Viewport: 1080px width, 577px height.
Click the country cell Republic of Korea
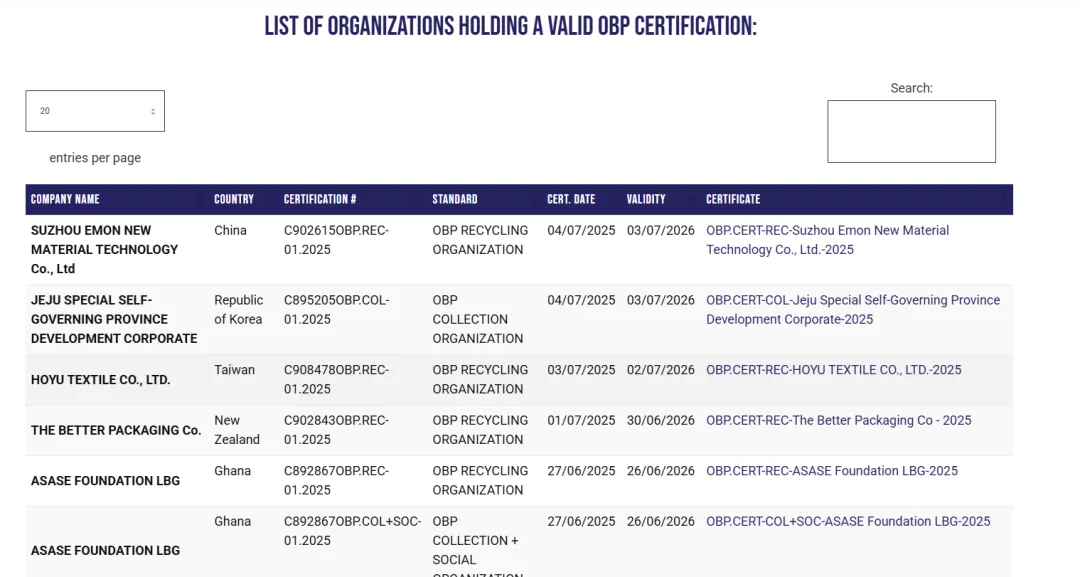[238, 309]
